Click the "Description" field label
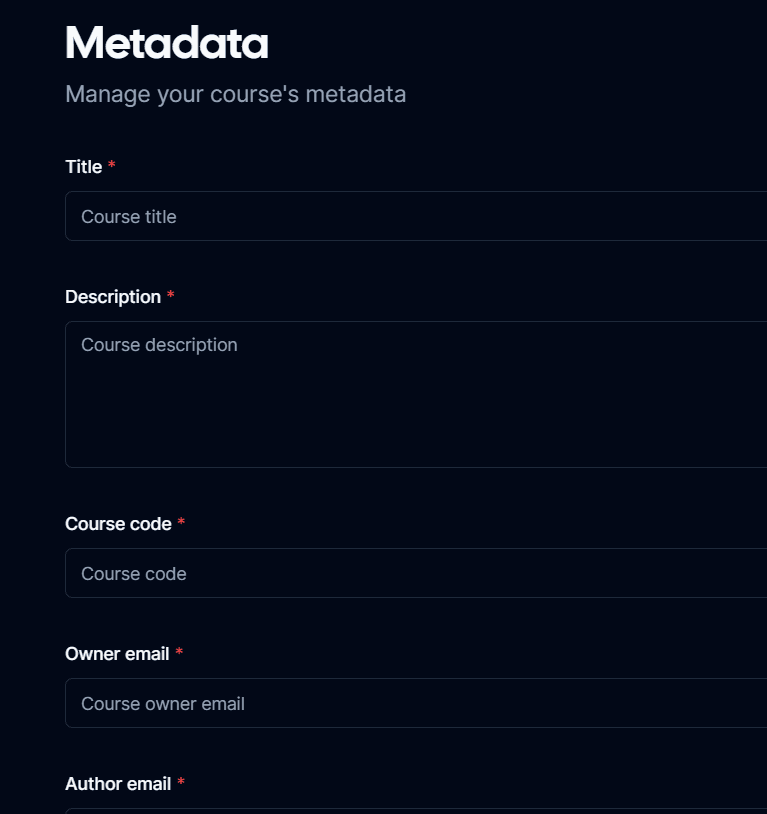Image resolution: width=767 pixels, height=814 pixels. [113, 297]
